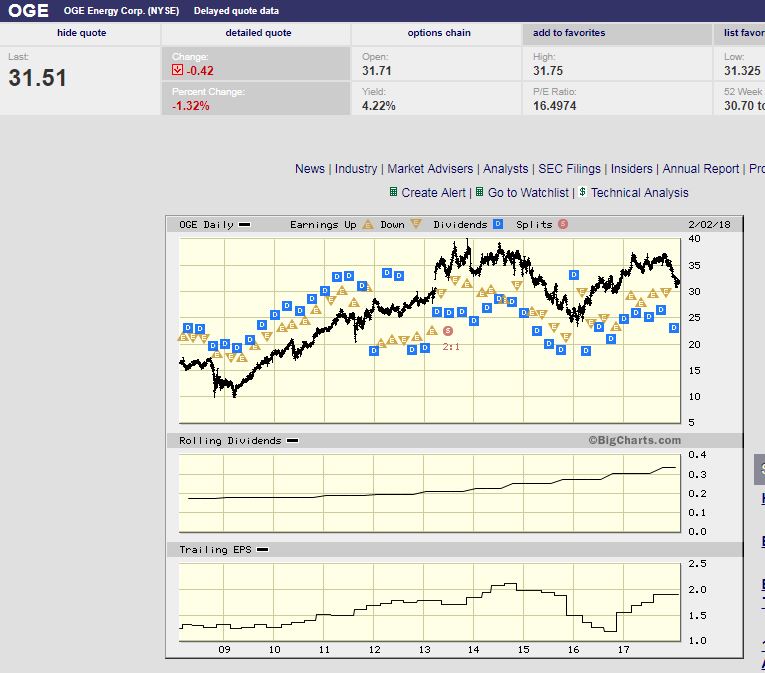Click the Splits legend S icon
This screenshot has height=673, width=765.
pyautogui.click(x=563, y=224)
